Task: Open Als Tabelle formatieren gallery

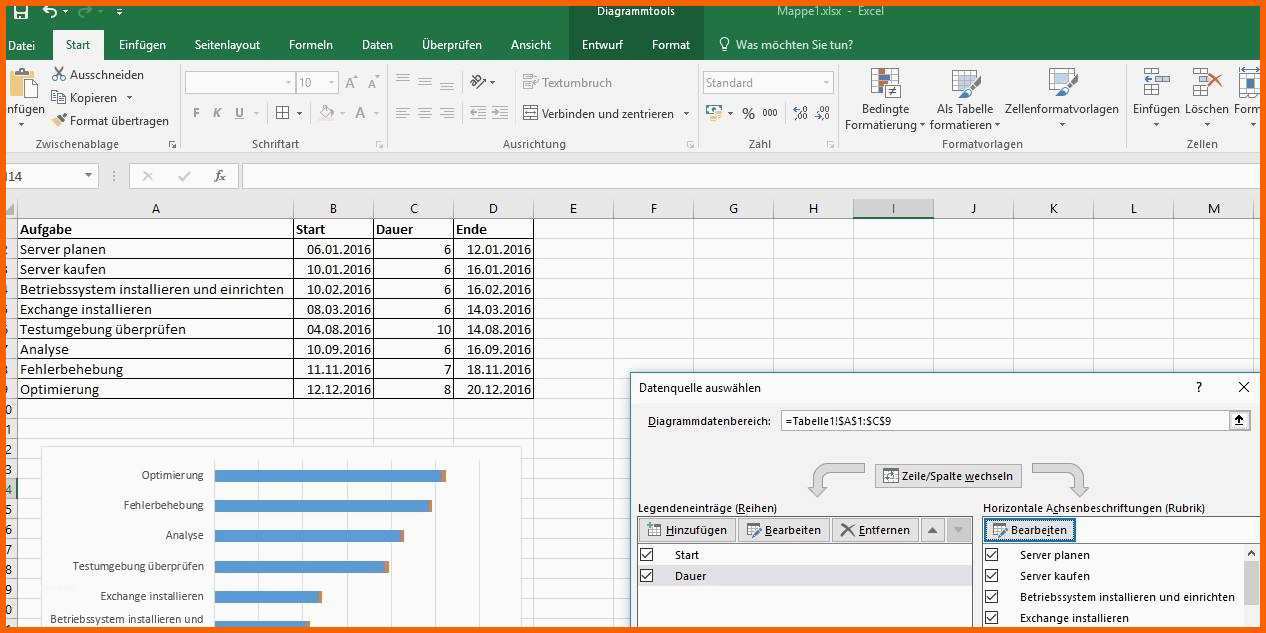Action: [965, 100]
